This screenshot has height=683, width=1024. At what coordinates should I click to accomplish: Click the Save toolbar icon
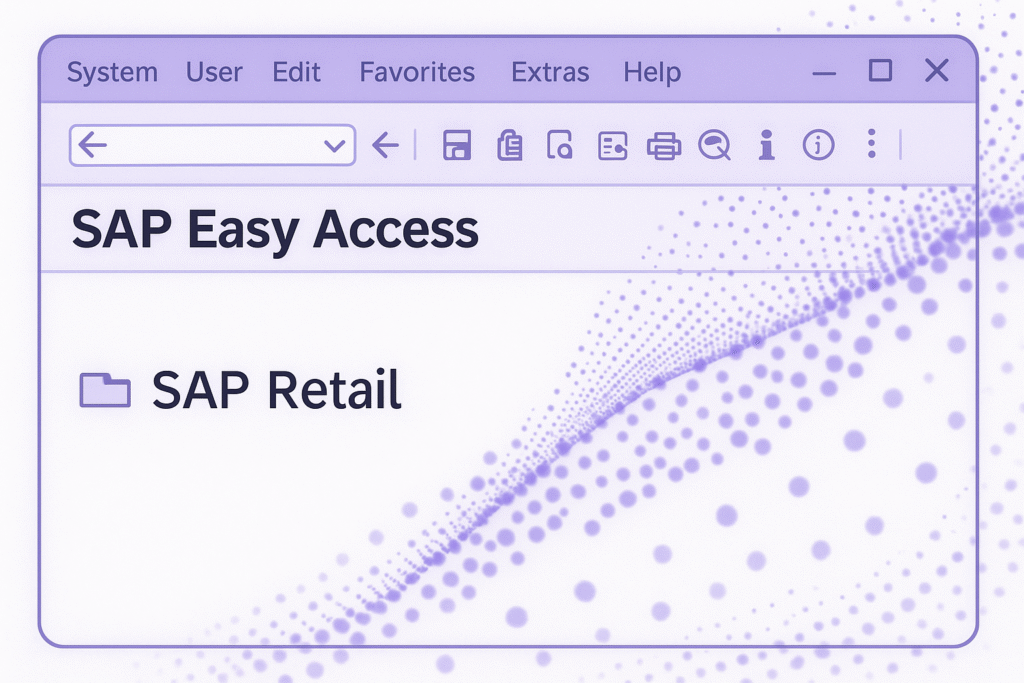point(456,145)
